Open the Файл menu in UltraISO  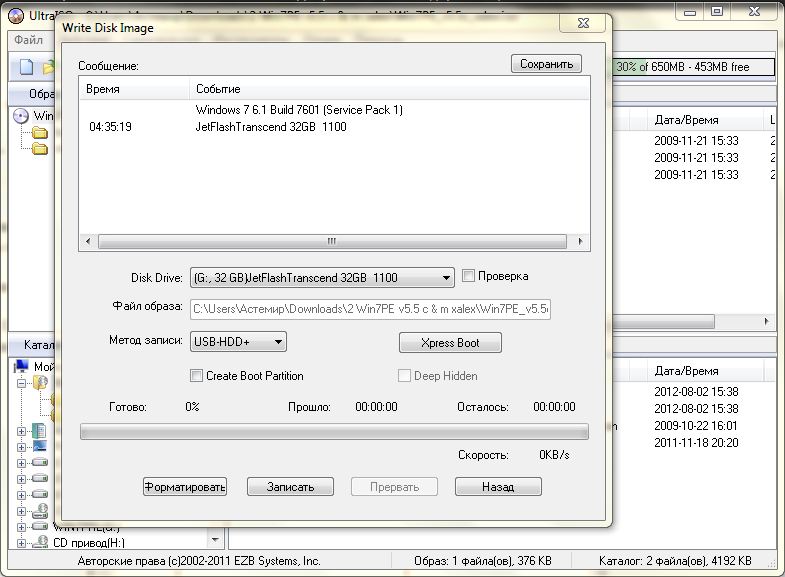coord(28,40)
